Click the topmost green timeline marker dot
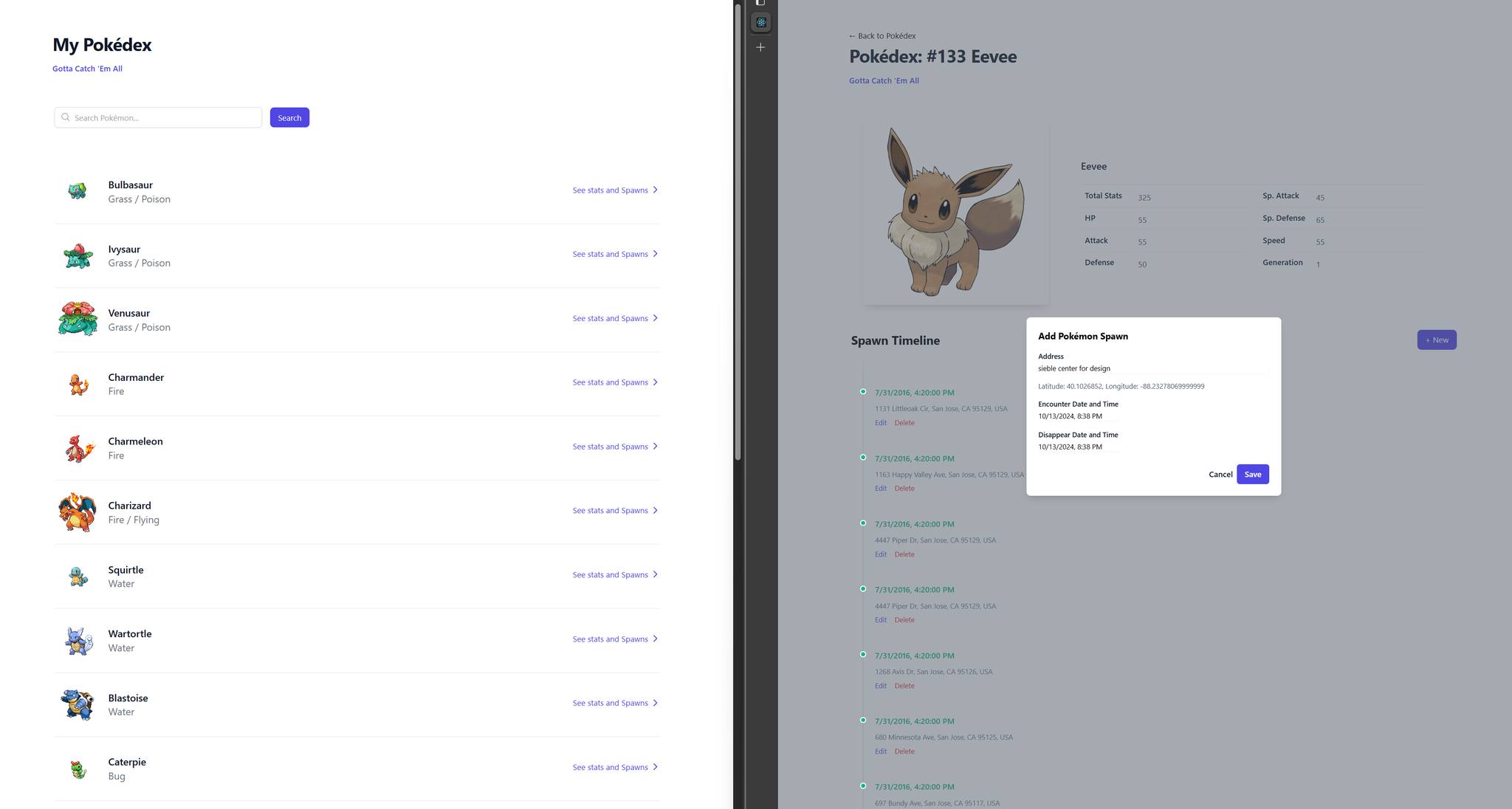The height and width of the screenshot is (809, 1512). 864,392
